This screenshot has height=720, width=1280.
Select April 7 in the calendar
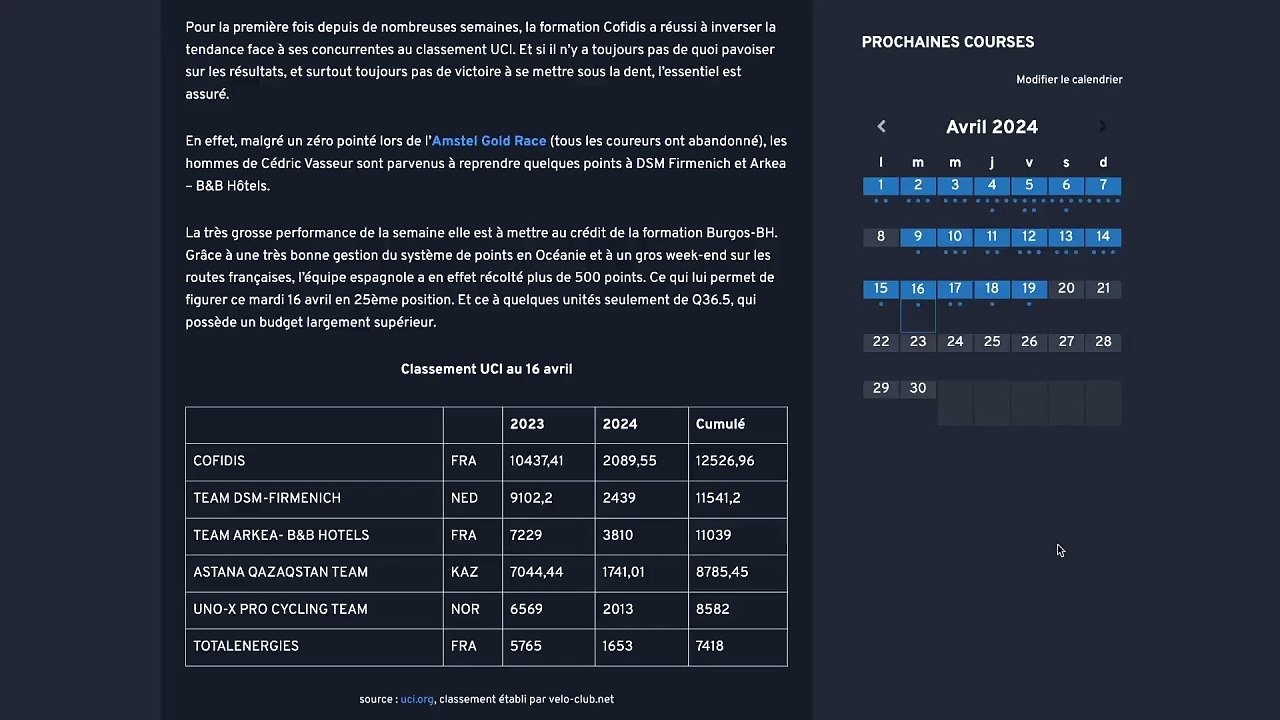tap(1103, 186)
